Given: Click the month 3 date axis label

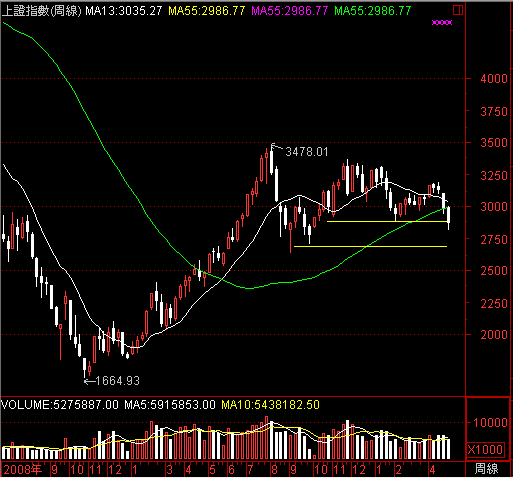Looking at the screenshot, I should pos(170,470).
